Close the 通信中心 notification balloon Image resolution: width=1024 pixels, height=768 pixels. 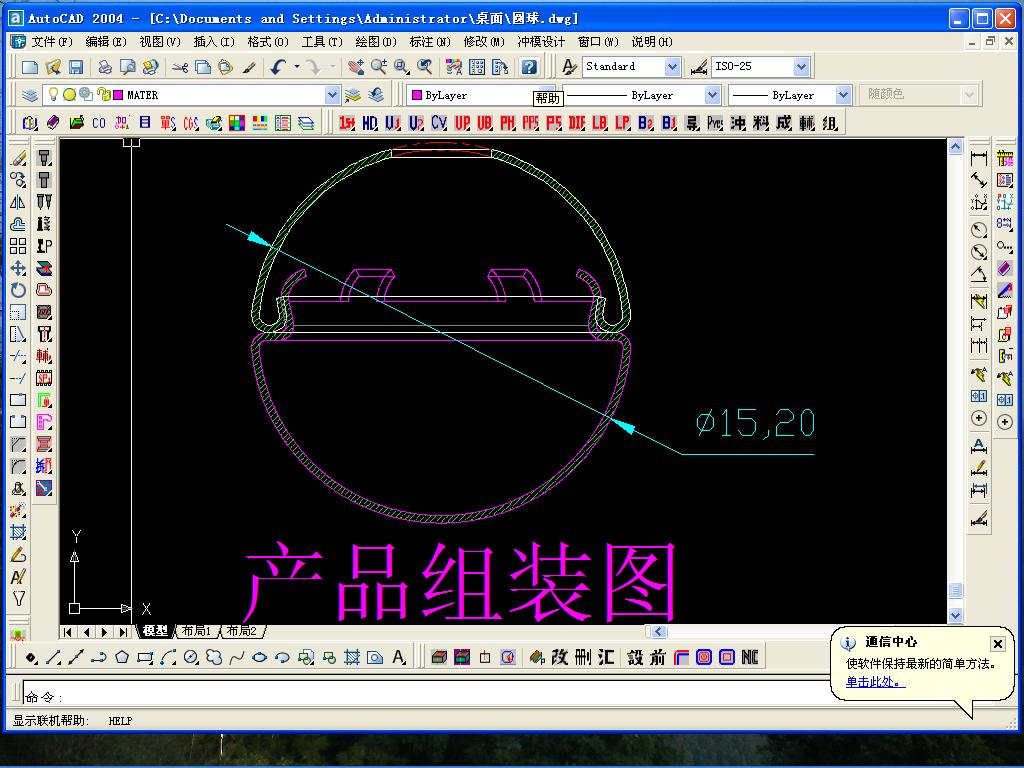pyautogui.click(x=997, y=644)
